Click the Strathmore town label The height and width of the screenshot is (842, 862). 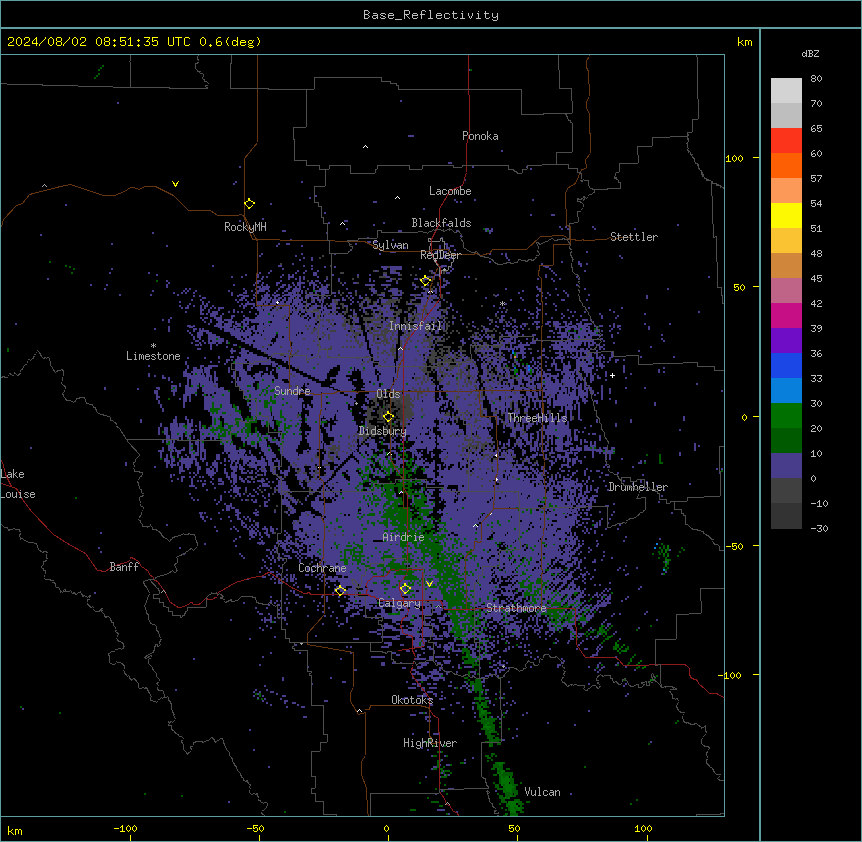(x=516, y=608)
